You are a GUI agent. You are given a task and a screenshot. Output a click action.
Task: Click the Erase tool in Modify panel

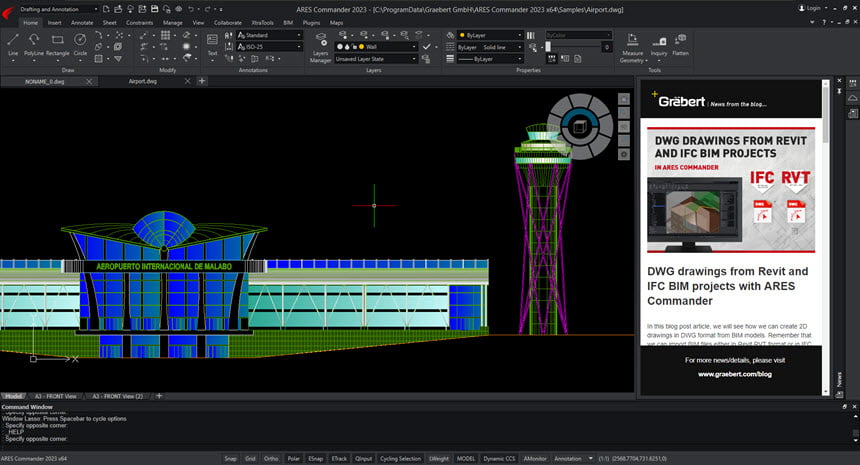186,35
